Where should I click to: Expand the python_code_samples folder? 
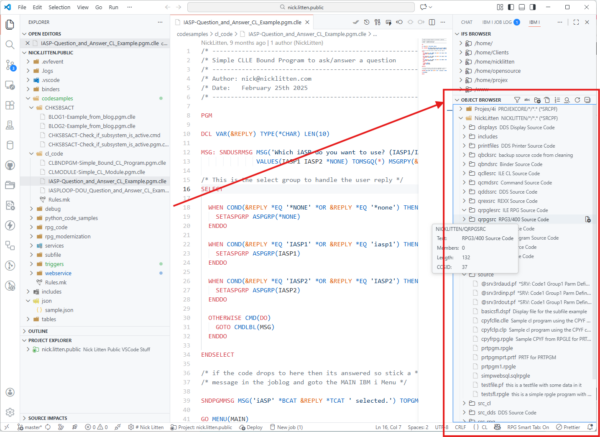(x=32, y=218)
